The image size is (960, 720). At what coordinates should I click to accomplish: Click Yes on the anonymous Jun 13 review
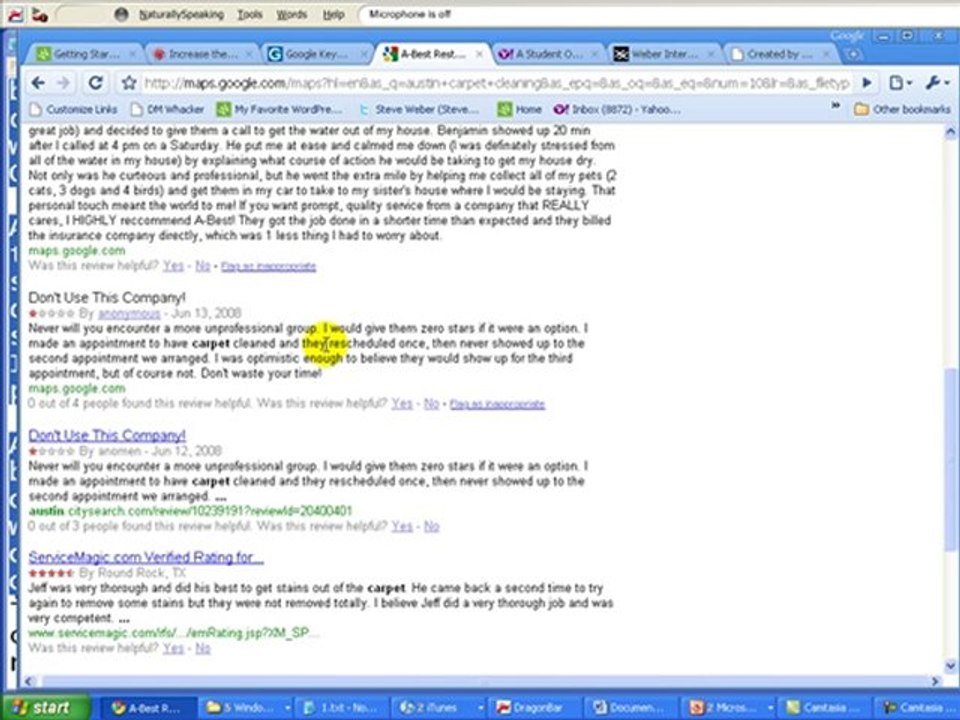click(402, 403)
